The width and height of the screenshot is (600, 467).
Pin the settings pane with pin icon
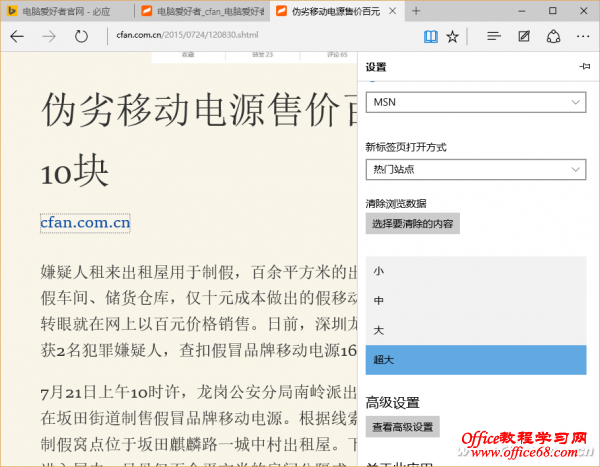tap(585, 67)
